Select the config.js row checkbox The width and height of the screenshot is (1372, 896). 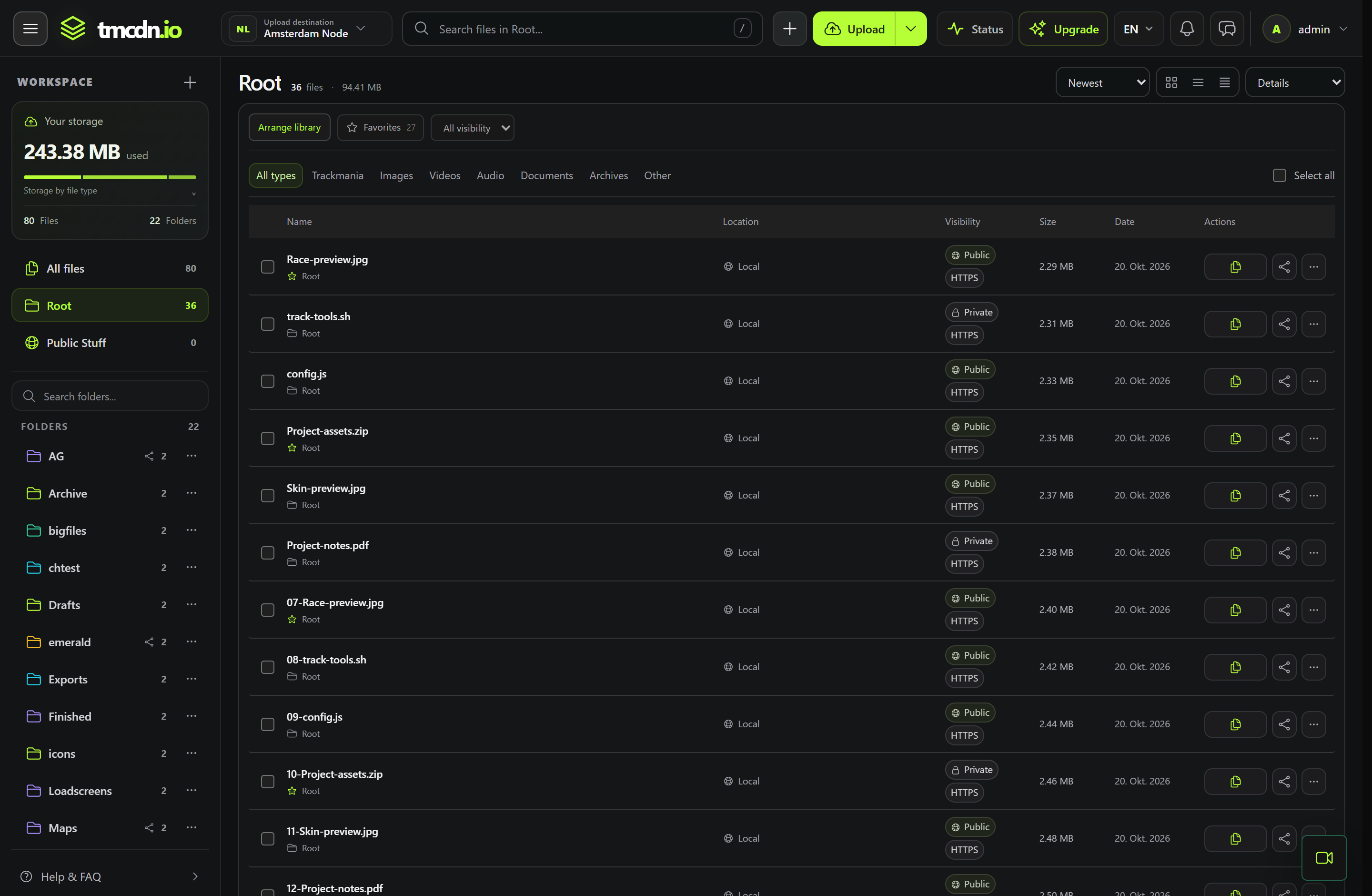[267, 380]
